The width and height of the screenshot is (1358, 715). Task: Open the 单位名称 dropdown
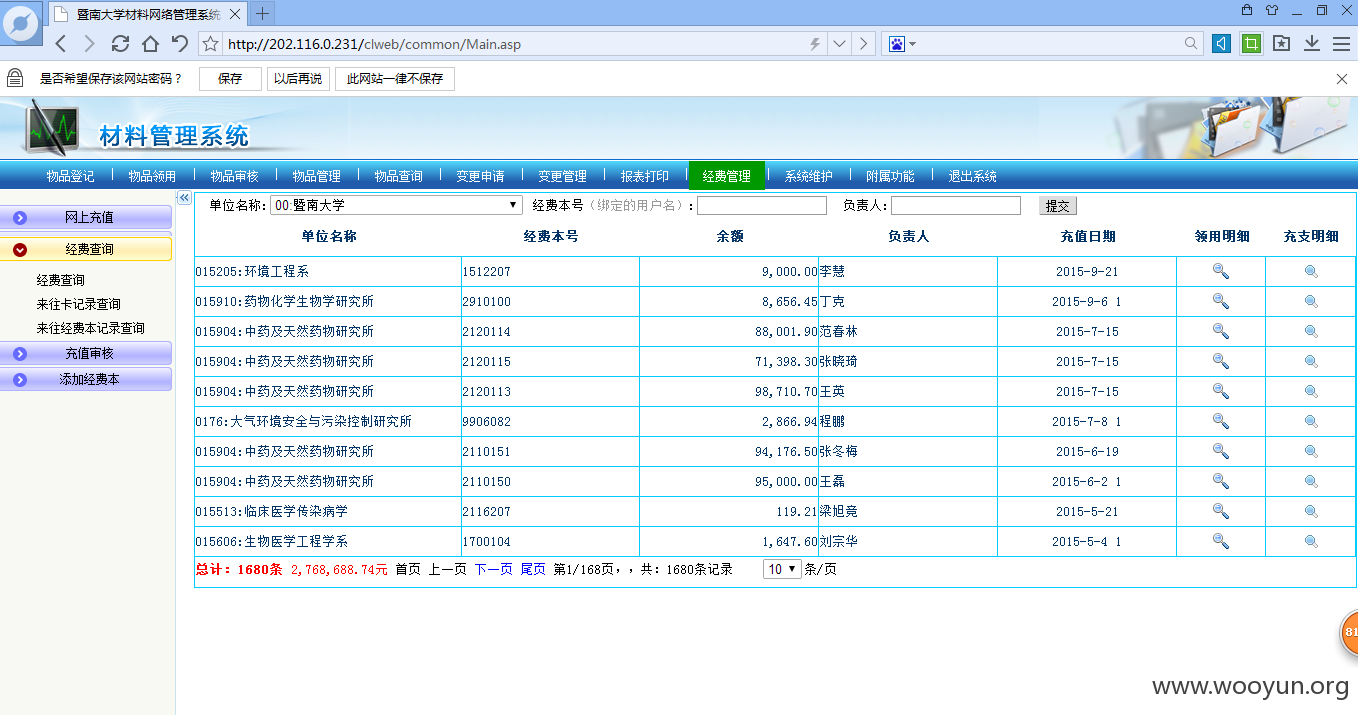[396, 205]
